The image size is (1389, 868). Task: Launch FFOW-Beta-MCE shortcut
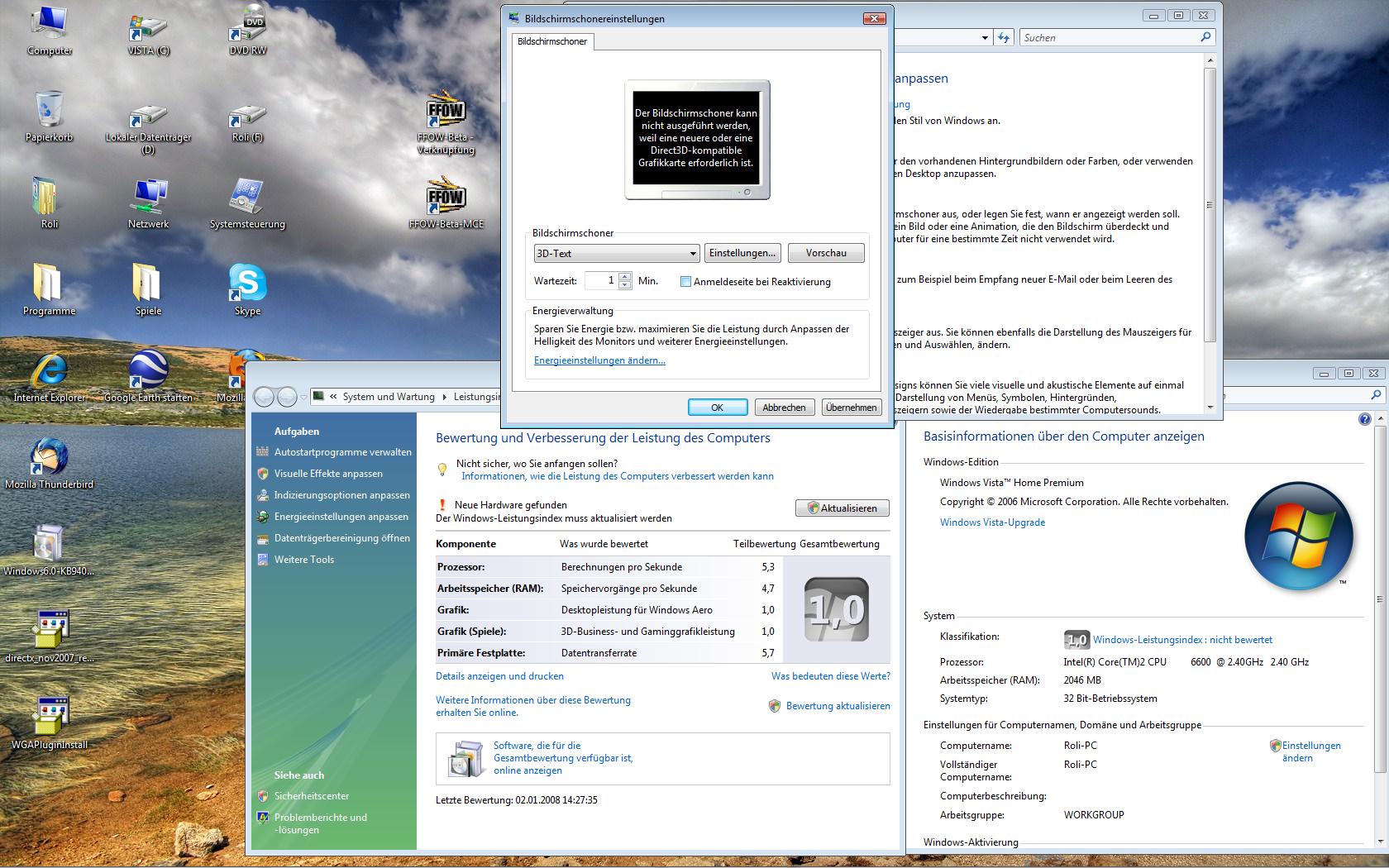pos(446,203)
